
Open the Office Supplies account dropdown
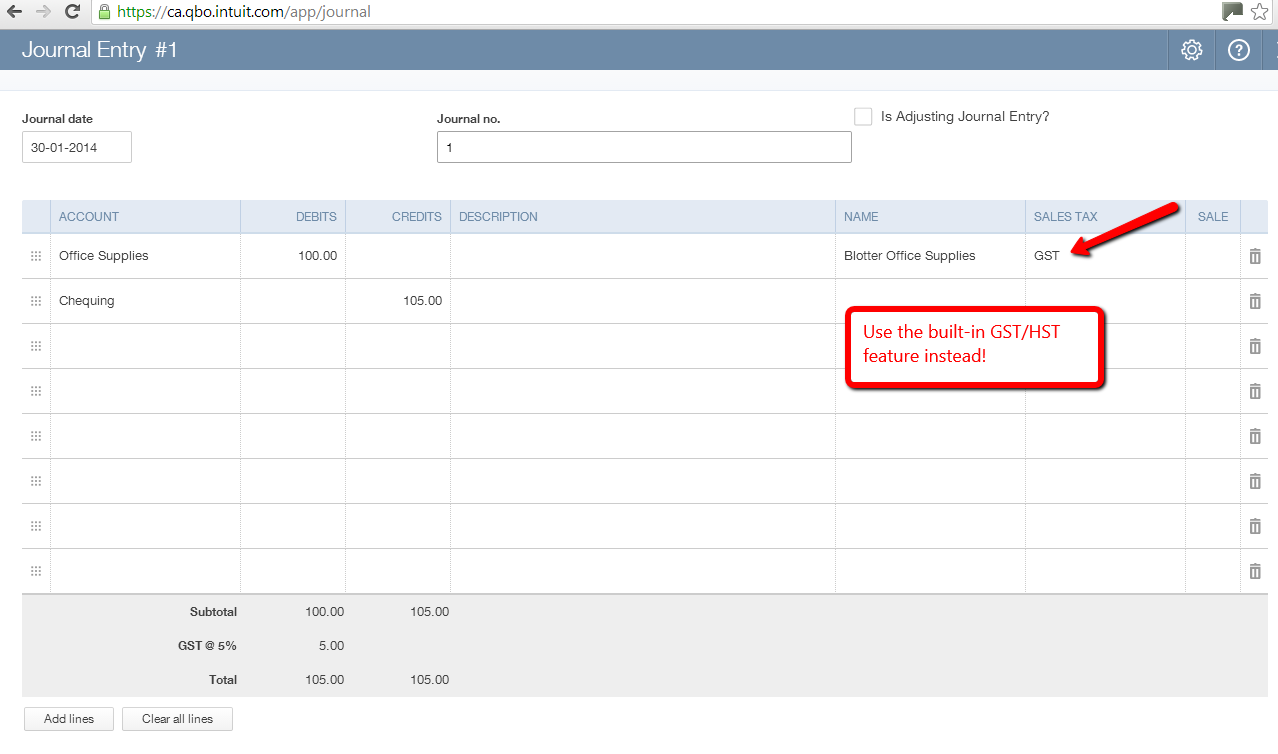[145, 256]
